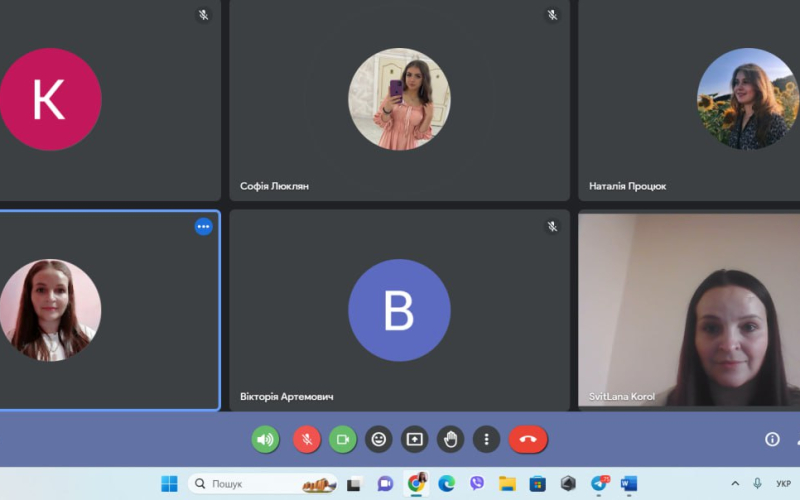Select the pink K avatar
This screenshot has width=800, height=500.
click(x=50, y=99)
